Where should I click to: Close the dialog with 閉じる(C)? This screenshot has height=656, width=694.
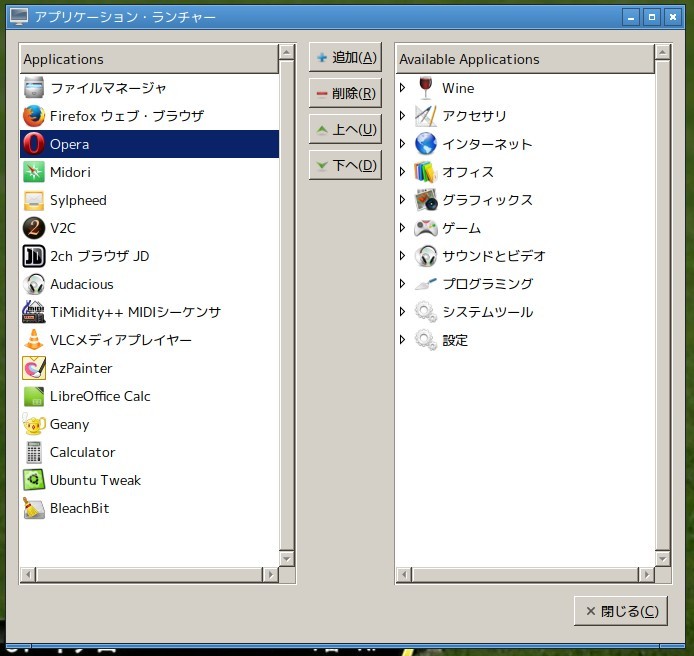pyautogui.click(x=621, y=611)
